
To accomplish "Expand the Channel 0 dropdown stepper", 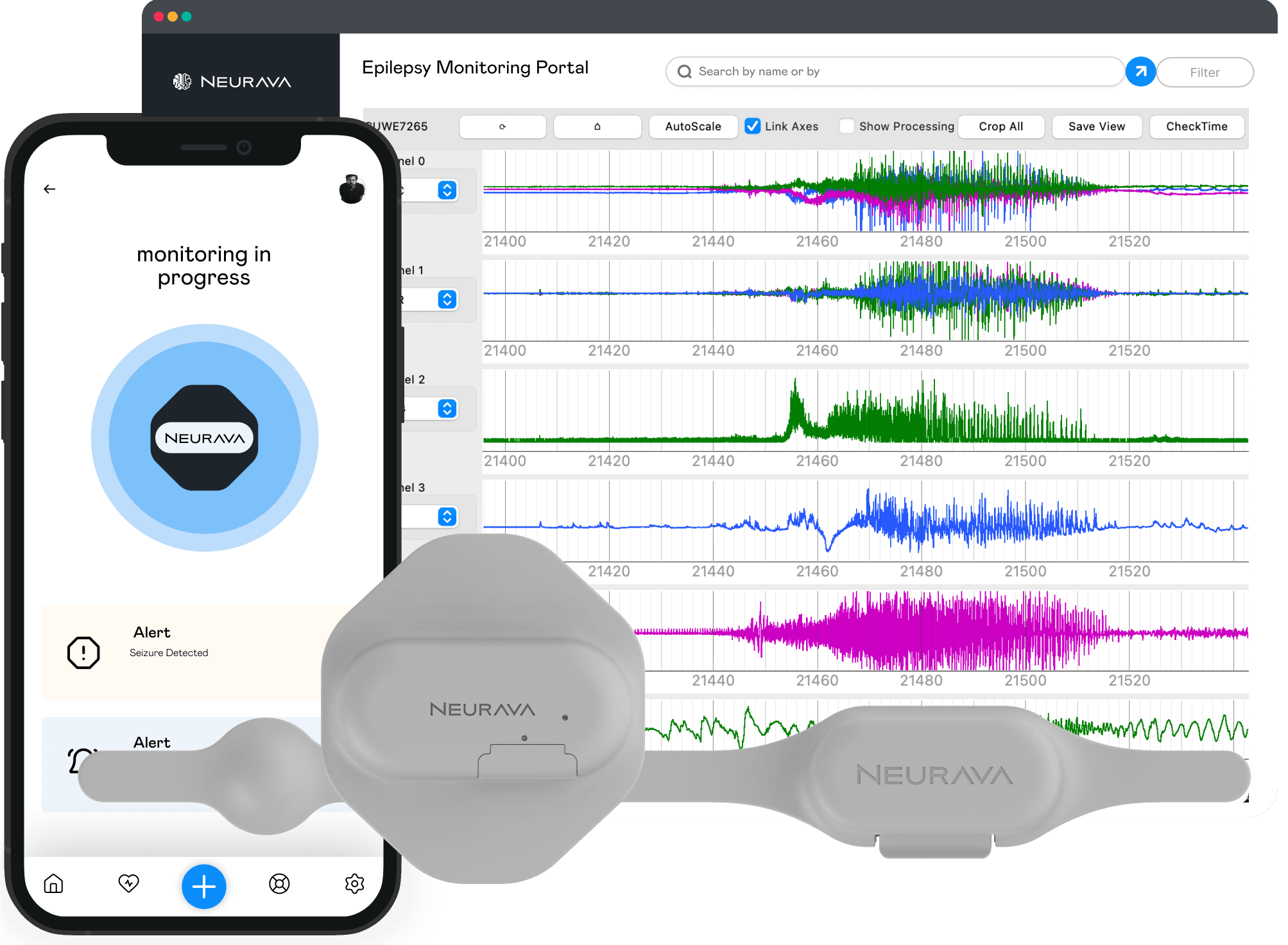I will tap(447, 190).
